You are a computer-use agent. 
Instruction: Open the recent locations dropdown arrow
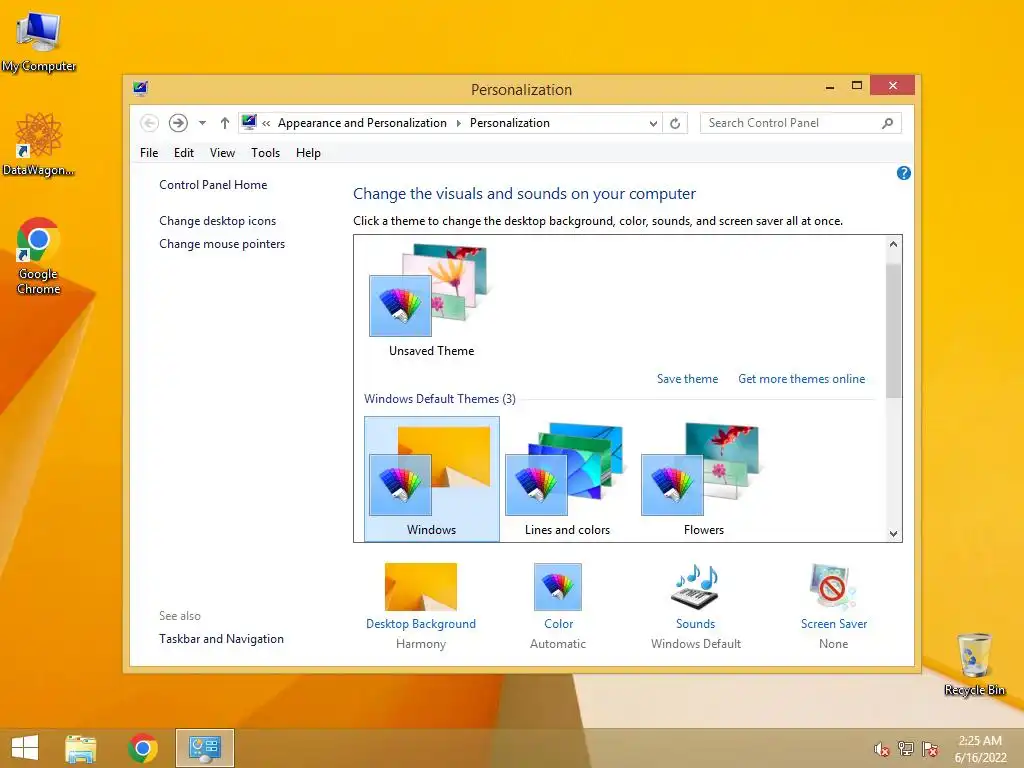click(202, 123)
